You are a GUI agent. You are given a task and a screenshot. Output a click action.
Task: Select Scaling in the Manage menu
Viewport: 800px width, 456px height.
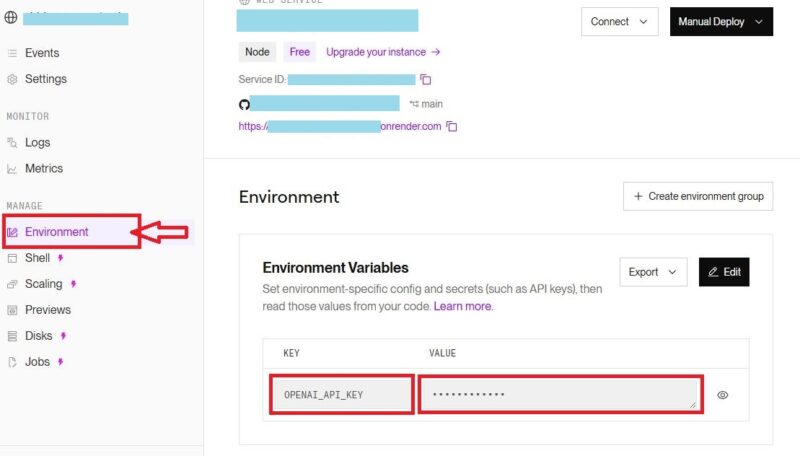[43, 284]
